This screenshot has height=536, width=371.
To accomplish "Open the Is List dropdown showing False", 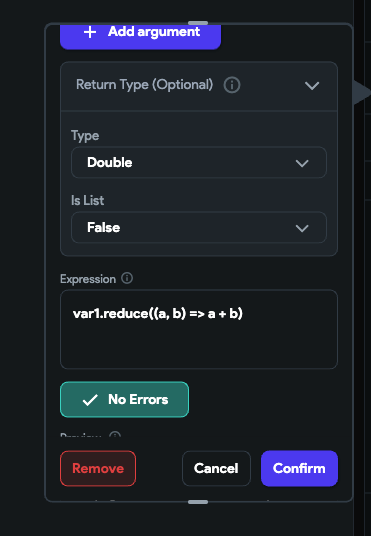I will (x=199, y=227).
